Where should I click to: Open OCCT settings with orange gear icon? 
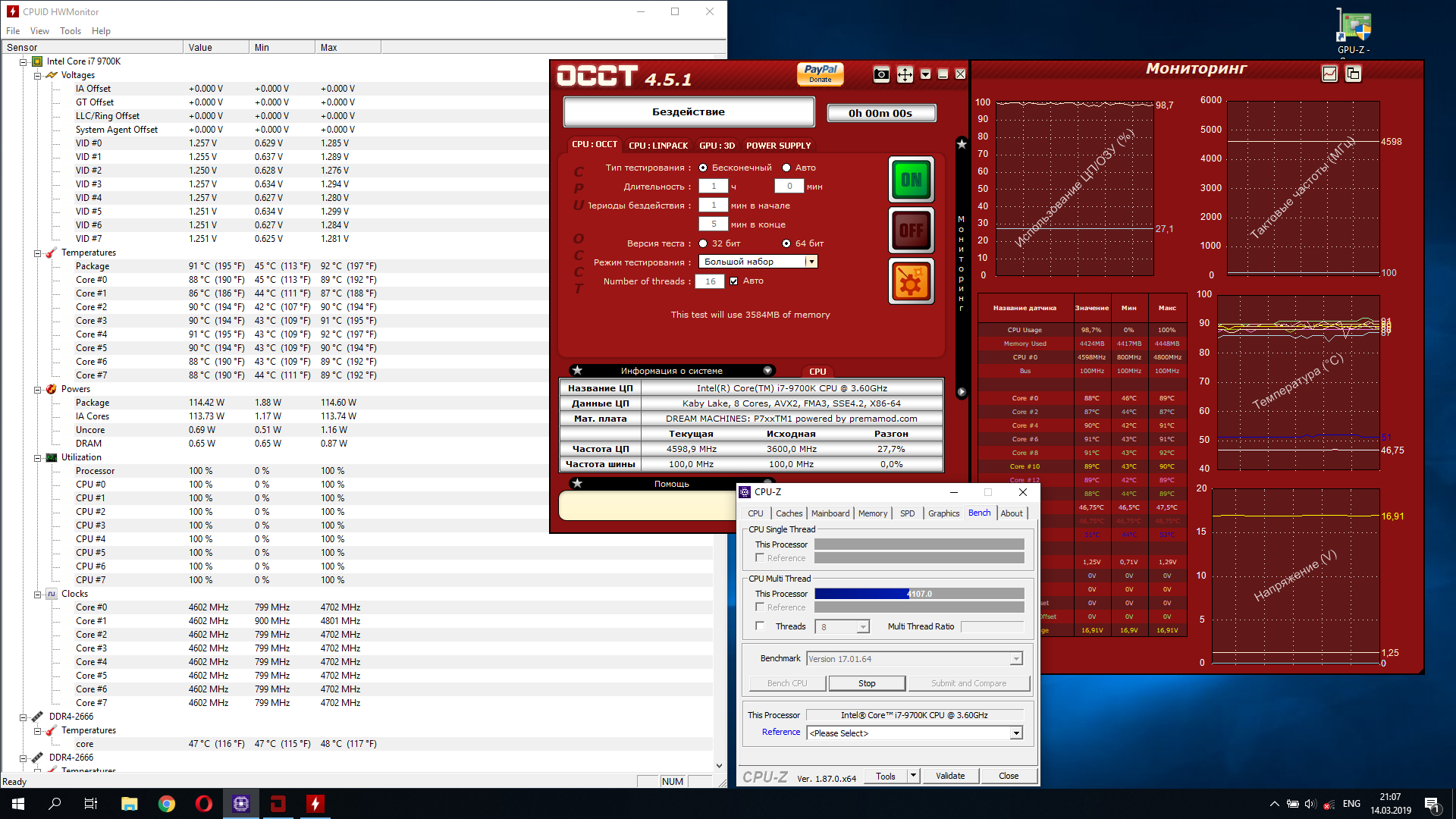coord(911,281)
